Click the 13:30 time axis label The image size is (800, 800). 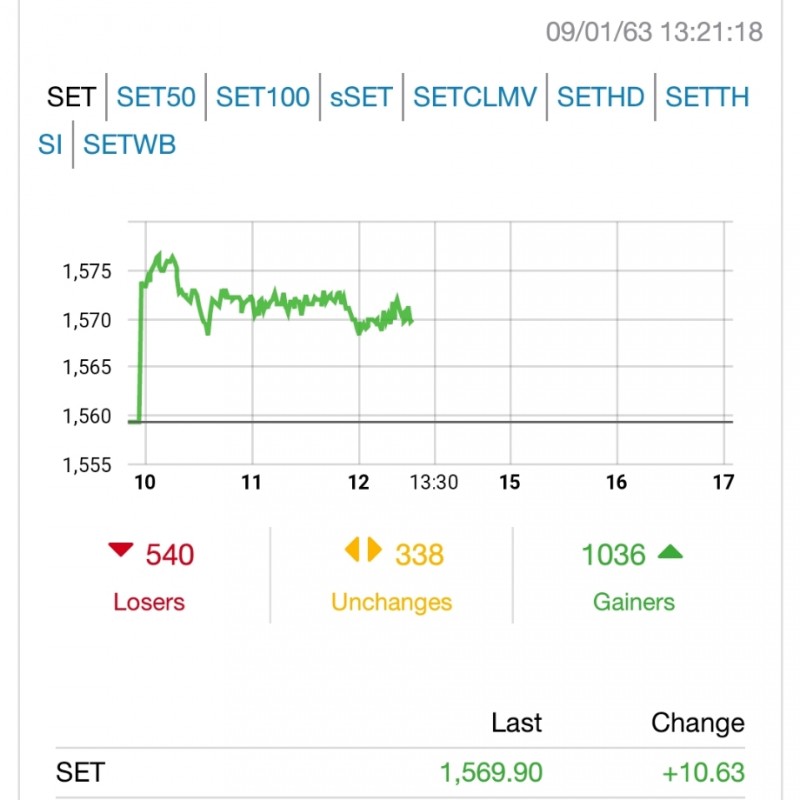[x=434, y=482]
